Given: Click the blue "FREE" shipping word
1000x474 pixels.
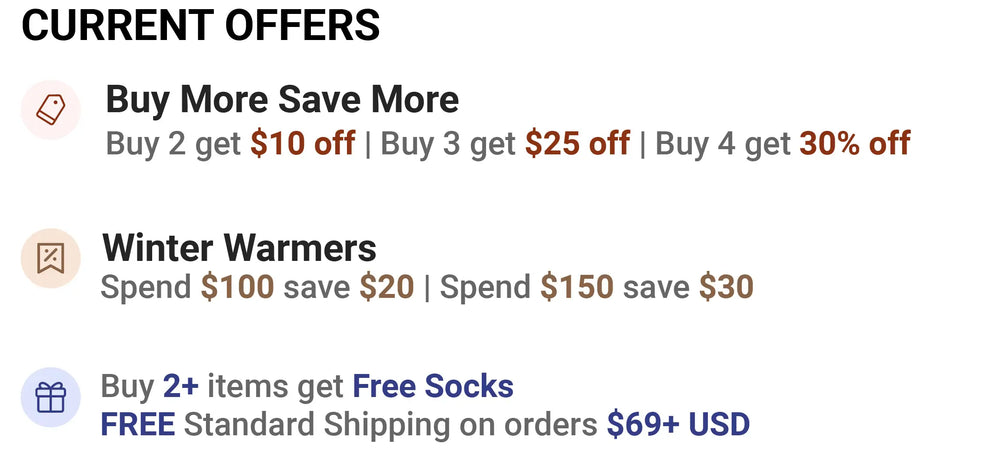Looking at the screenshot, I should [137, 425].
